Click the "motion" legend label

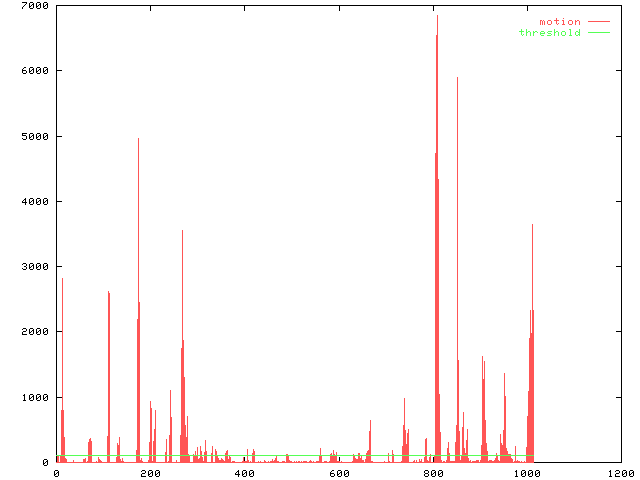pyautogui.click(x=559, y=22)
